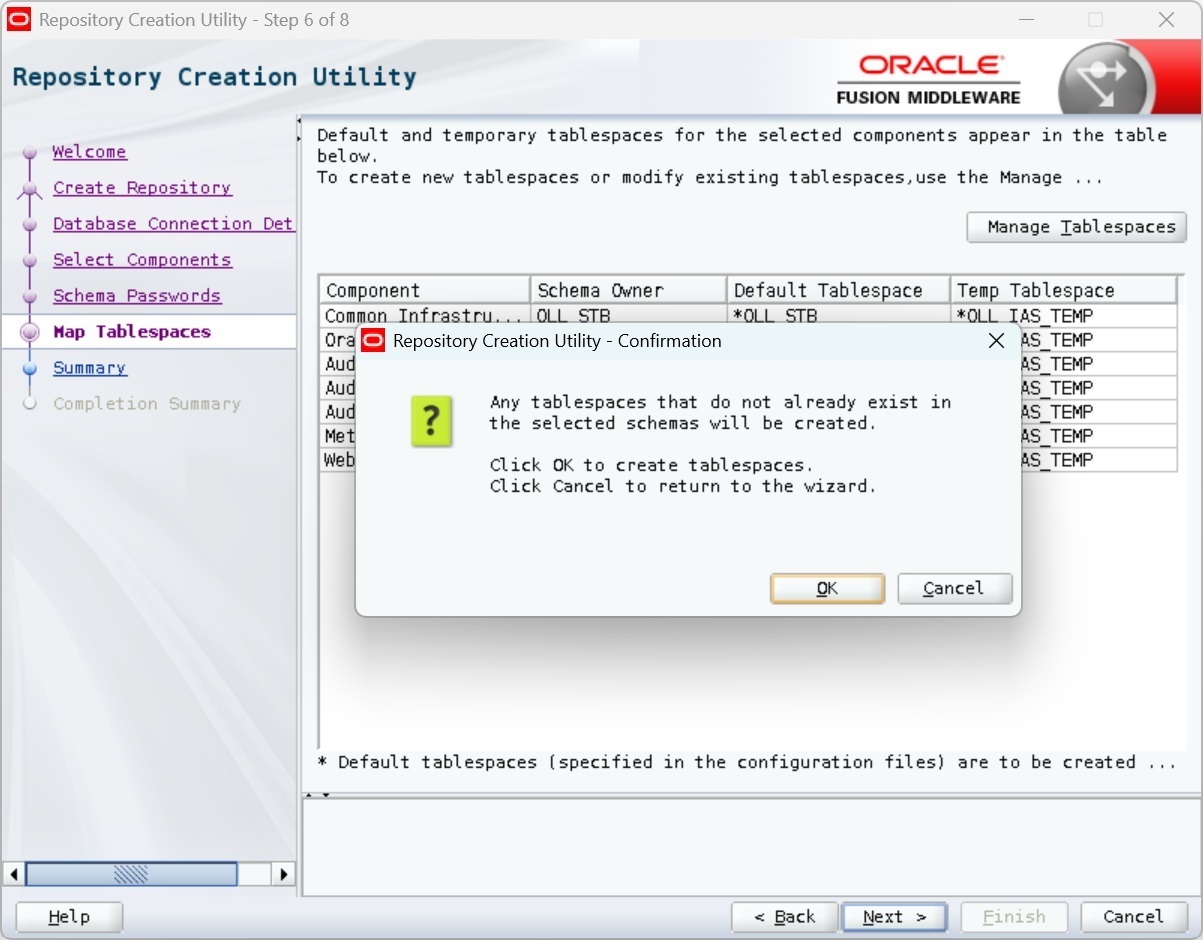Go Back to previous wizard step

point(784,917)
